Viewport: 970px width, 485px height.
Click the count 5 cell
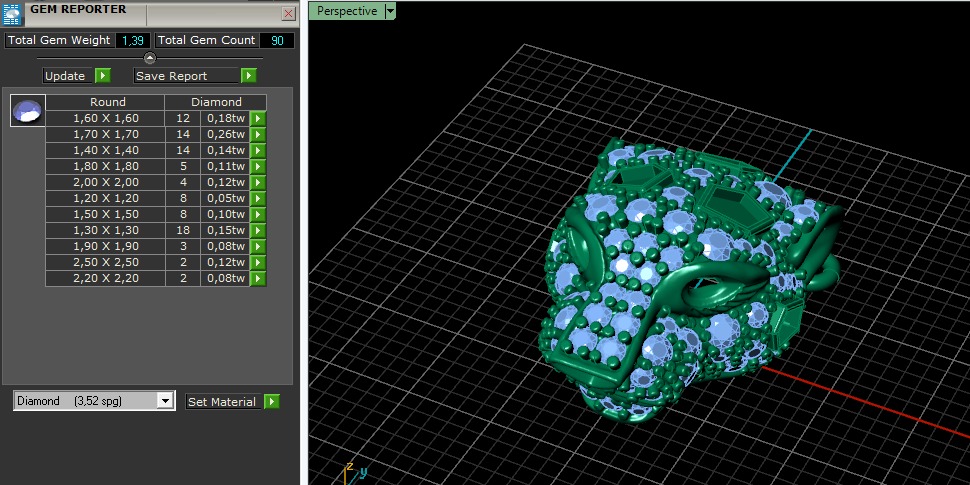point(182,166)
